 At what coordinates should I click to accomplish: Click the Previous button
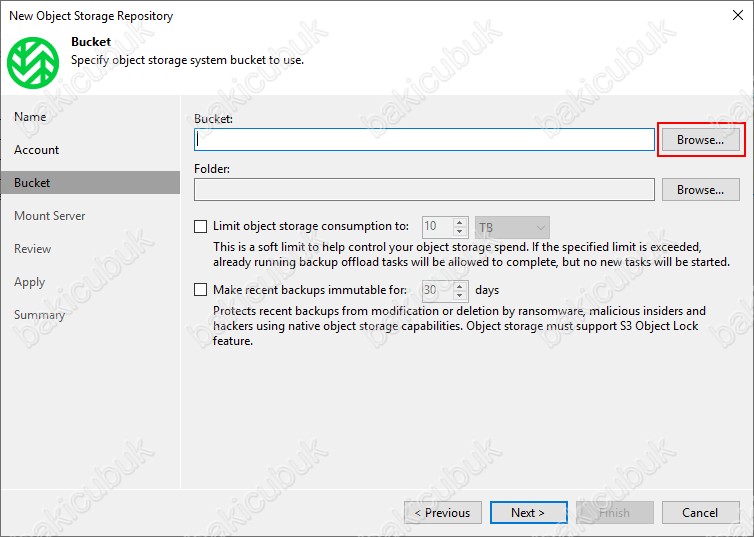point(443,513)
